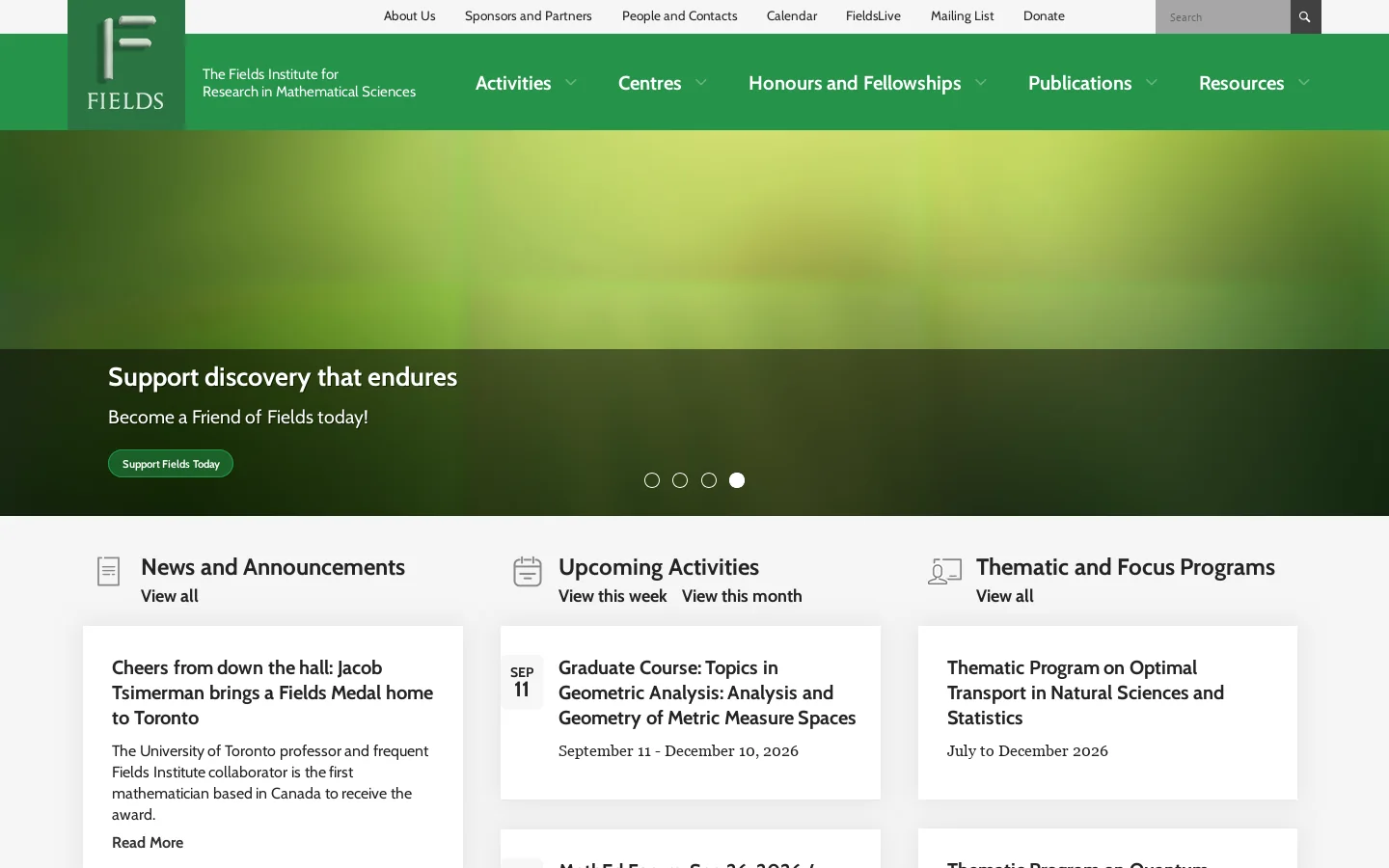Open the Centres main menu
The image size is (1389, 868).
coord(650,83)
